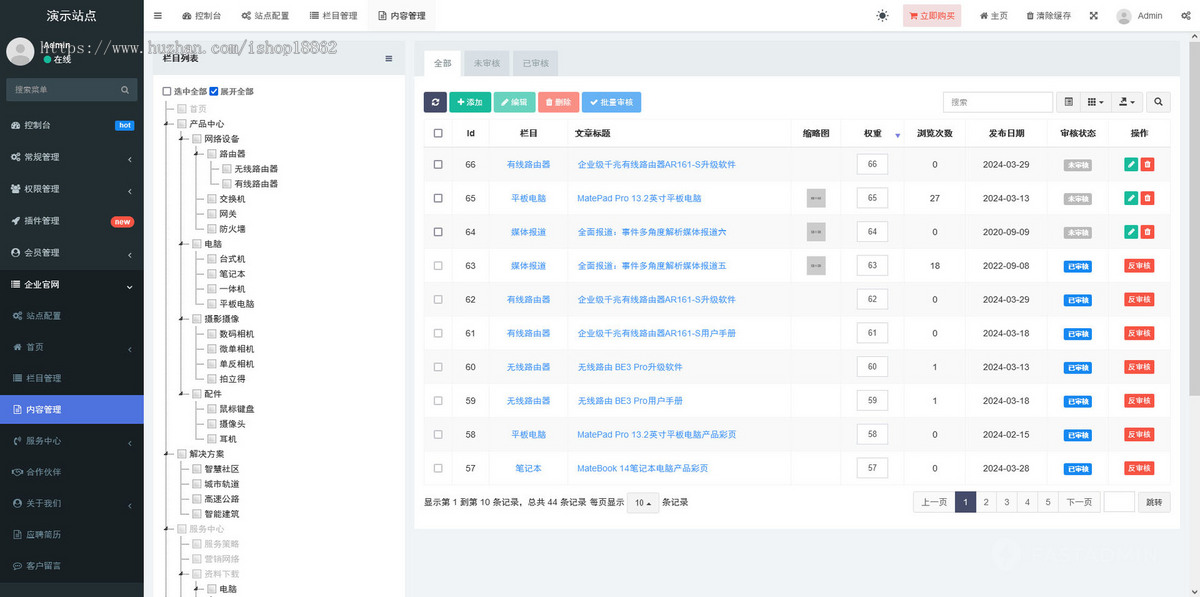The height and width of the screenshot is (597, 1200).
Task: Check the checkbox on row 62
Action: 437,299
